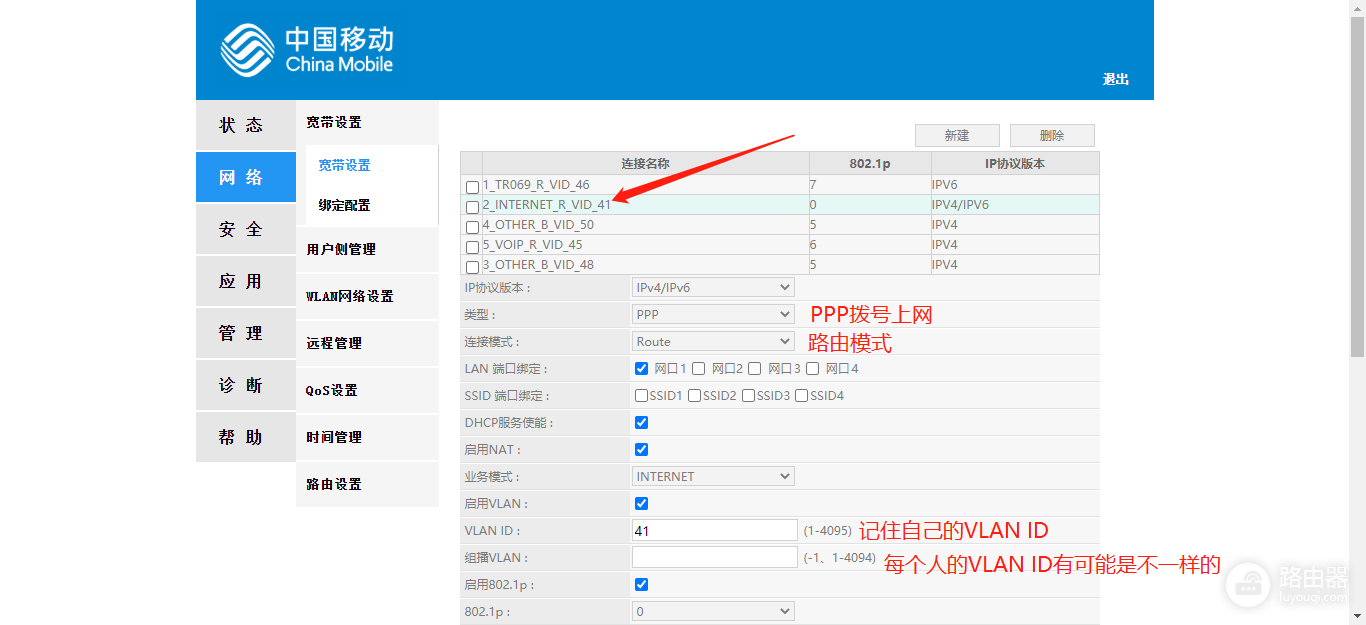1366x625 pixels.
Task: Expand the IP协议版本 IPv4/IPv6 dropdown
Action: [x=714, y=287]
